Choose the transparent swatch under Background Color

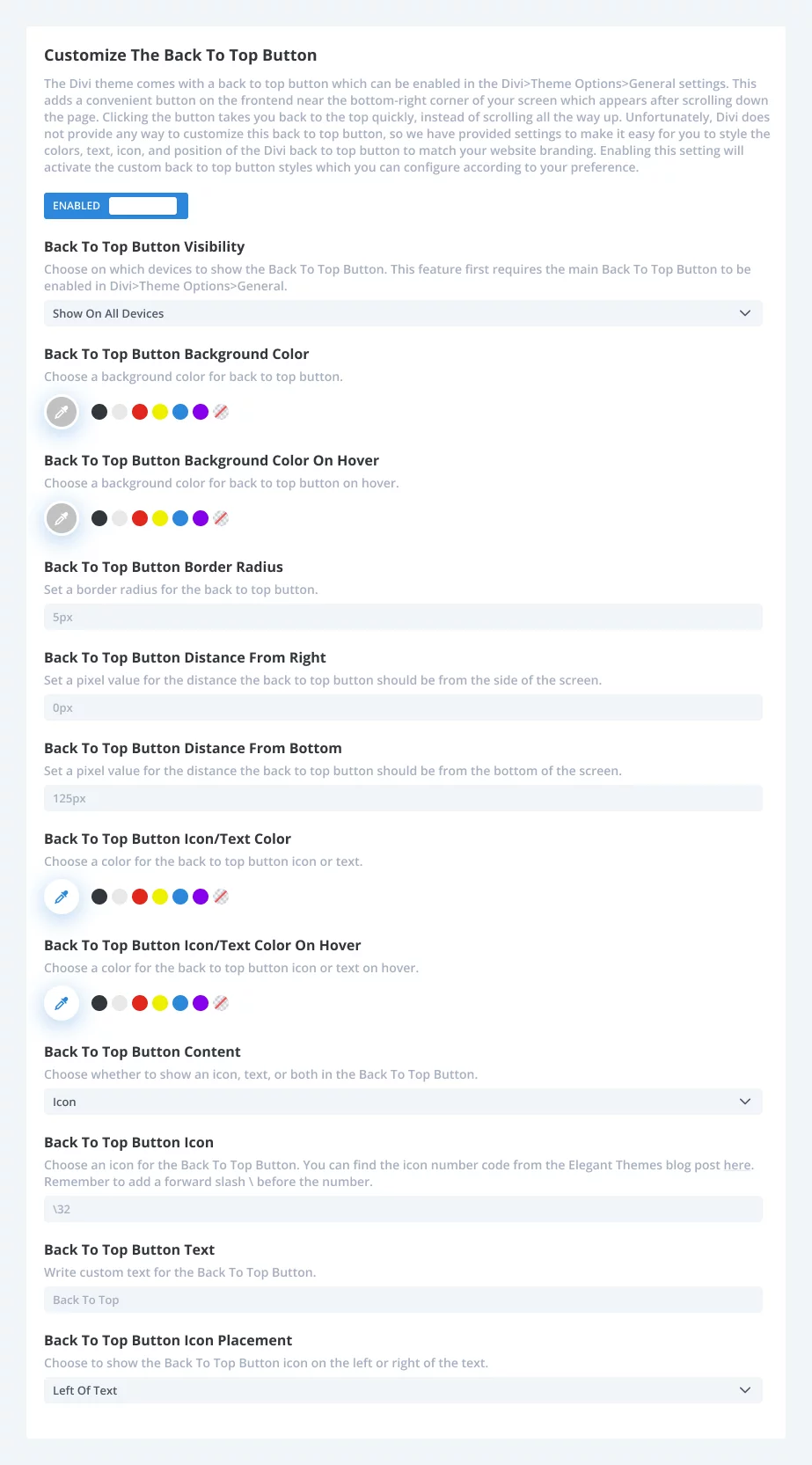pos(221,412)
